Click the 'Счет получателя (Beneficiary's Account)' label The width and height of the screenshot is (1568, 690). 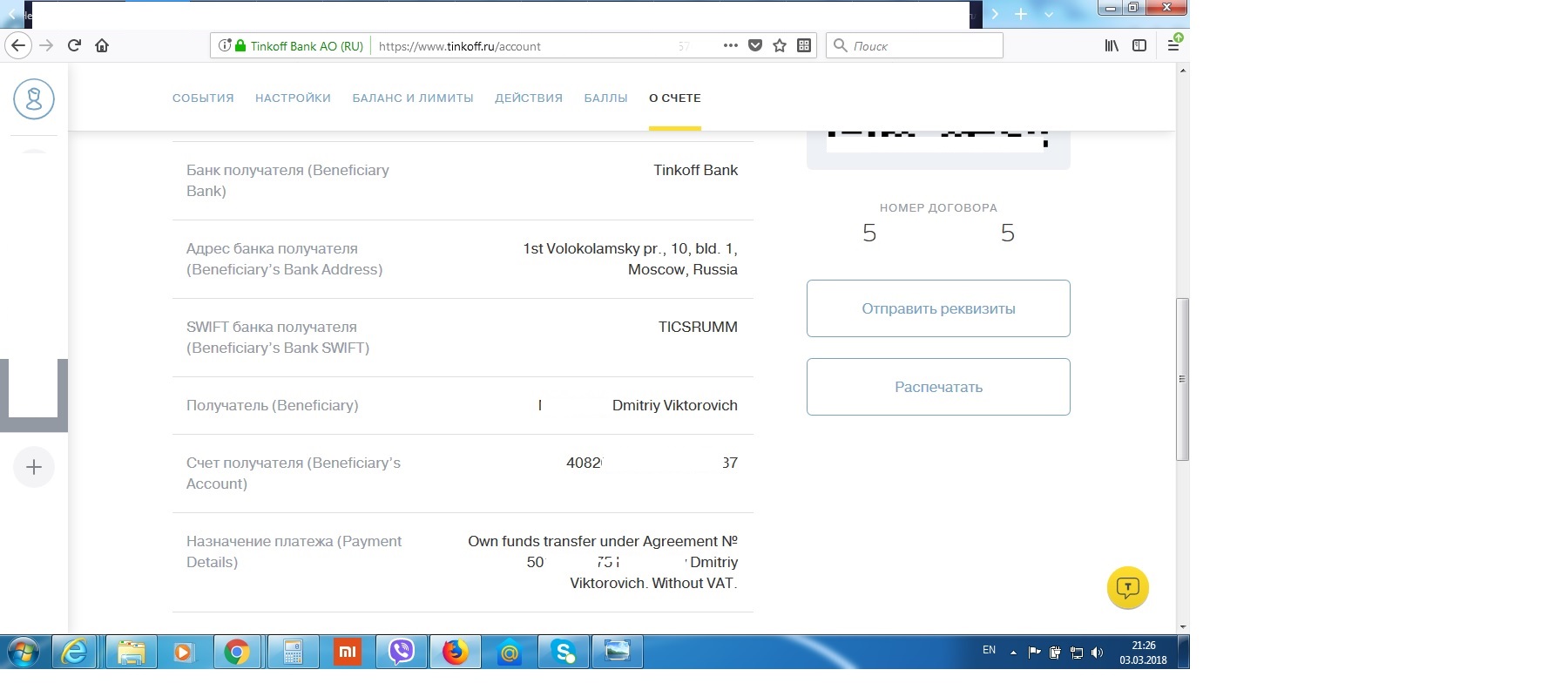point(294,473)
